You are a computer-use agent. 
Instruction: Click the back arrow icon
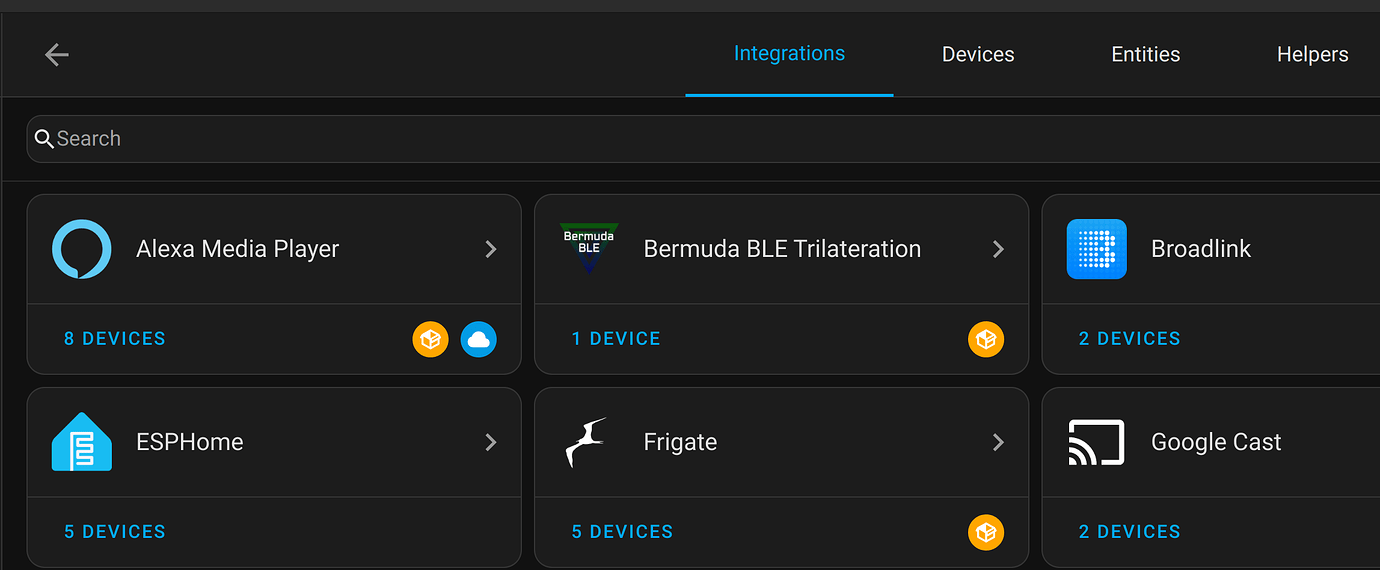57,55
